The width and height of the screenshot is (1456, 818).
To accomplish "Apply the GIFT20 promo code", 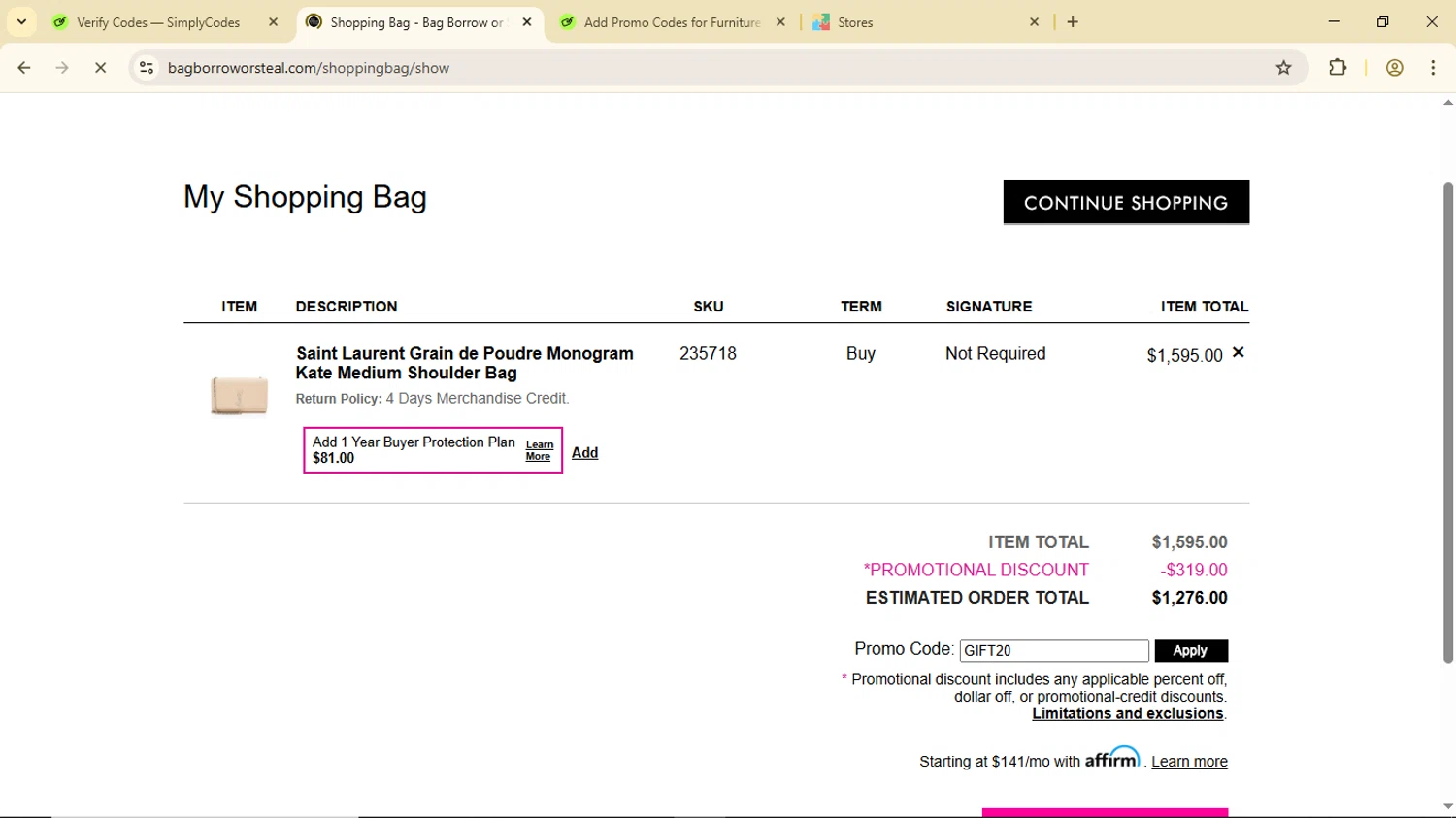I will pos(1191,650).
